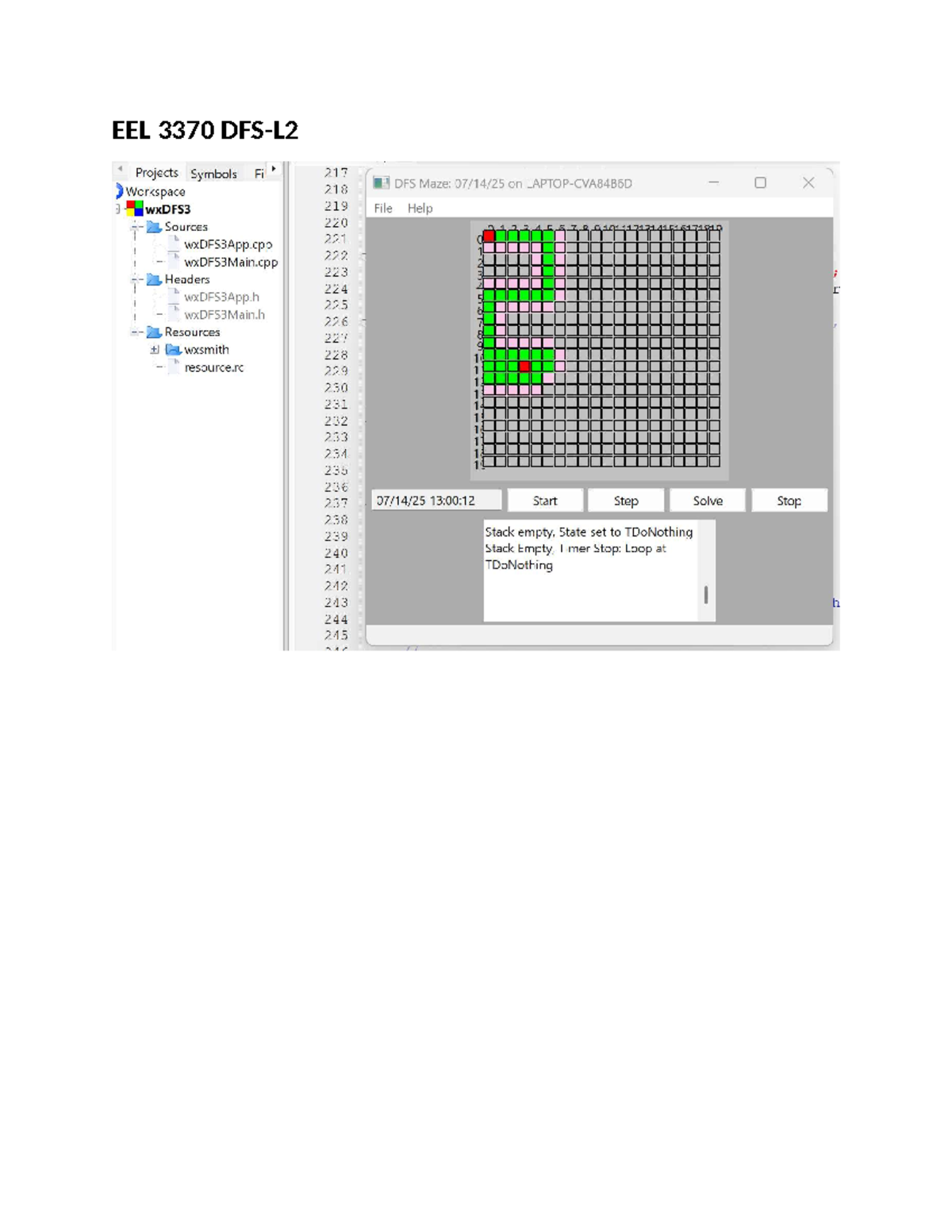The width and height of the screenshot is (952, 1232).
Task: Click the resource.rc file icon
Action: point(175,367)
